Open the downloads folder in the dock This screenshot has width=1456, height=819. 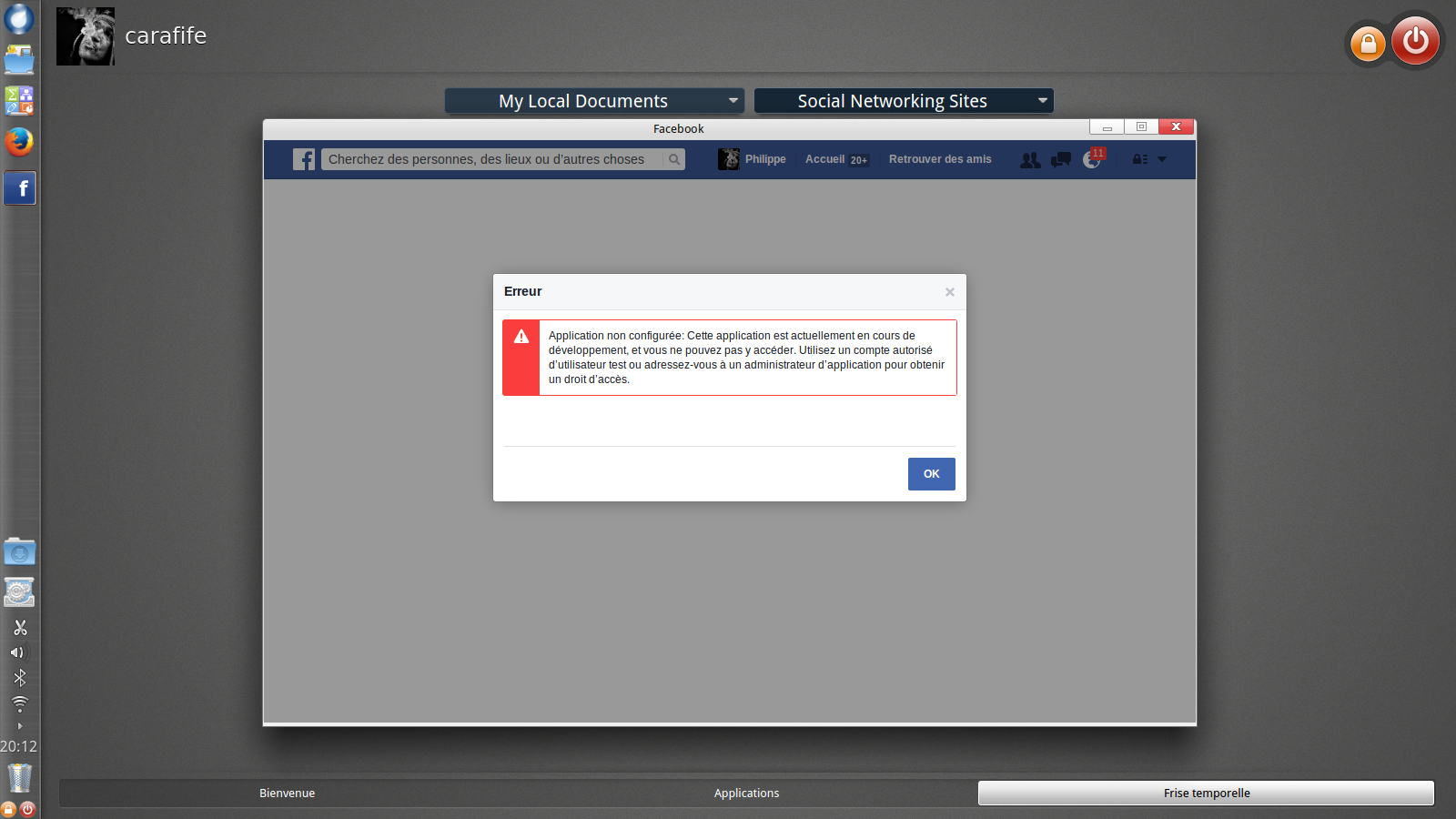[19, 551]
